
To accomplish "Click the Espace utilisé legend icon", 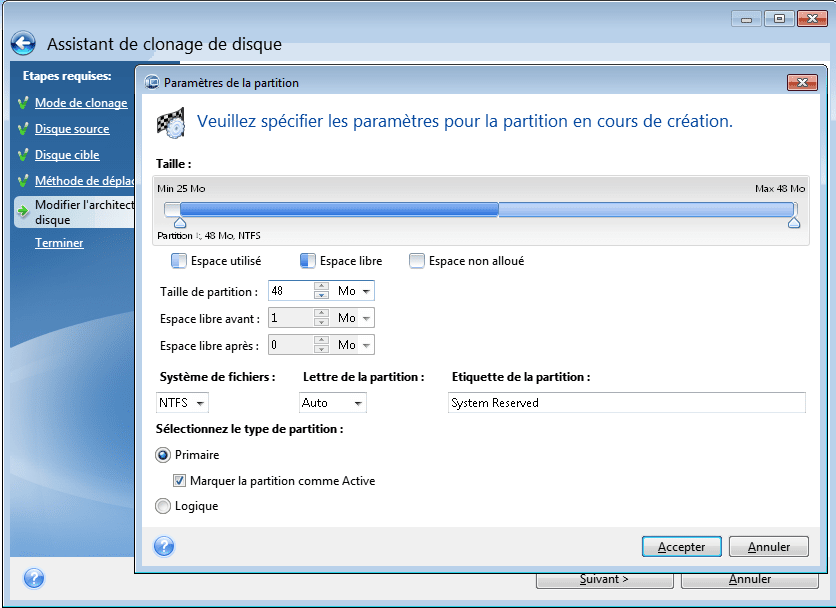I will click(x=179, y=261).
